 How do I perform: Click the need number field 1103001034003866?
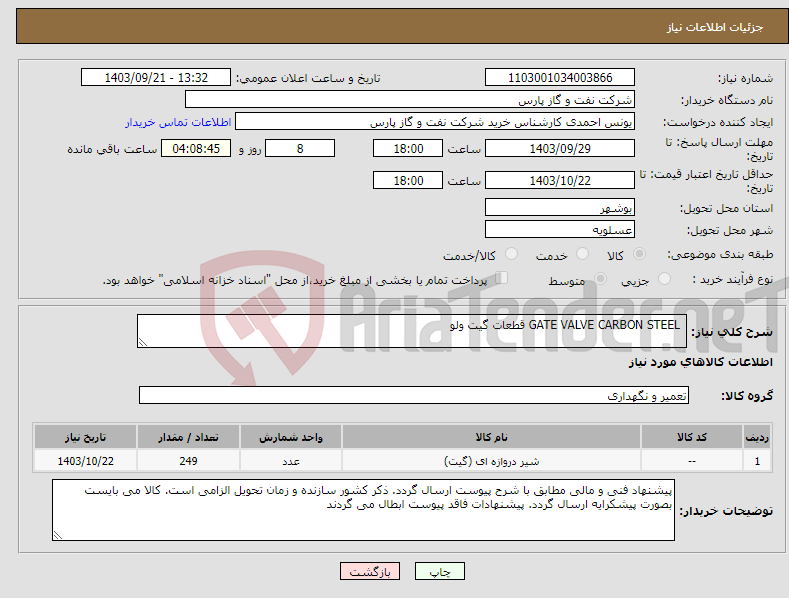click(560, 78)
